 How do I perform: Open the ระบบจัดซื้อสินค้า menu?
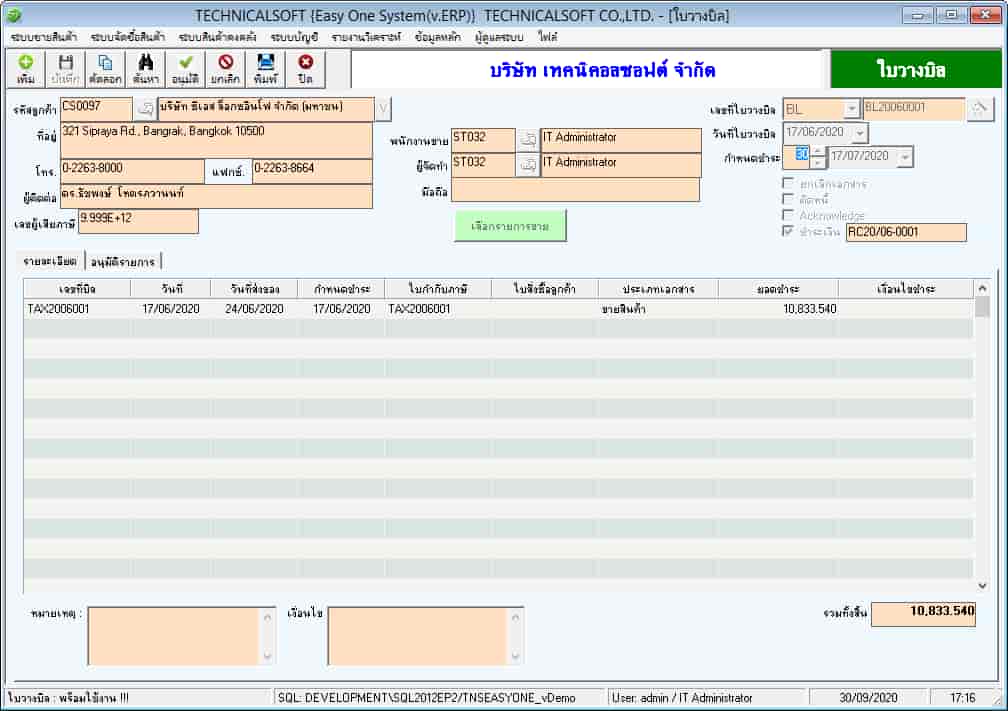point(128,37)
